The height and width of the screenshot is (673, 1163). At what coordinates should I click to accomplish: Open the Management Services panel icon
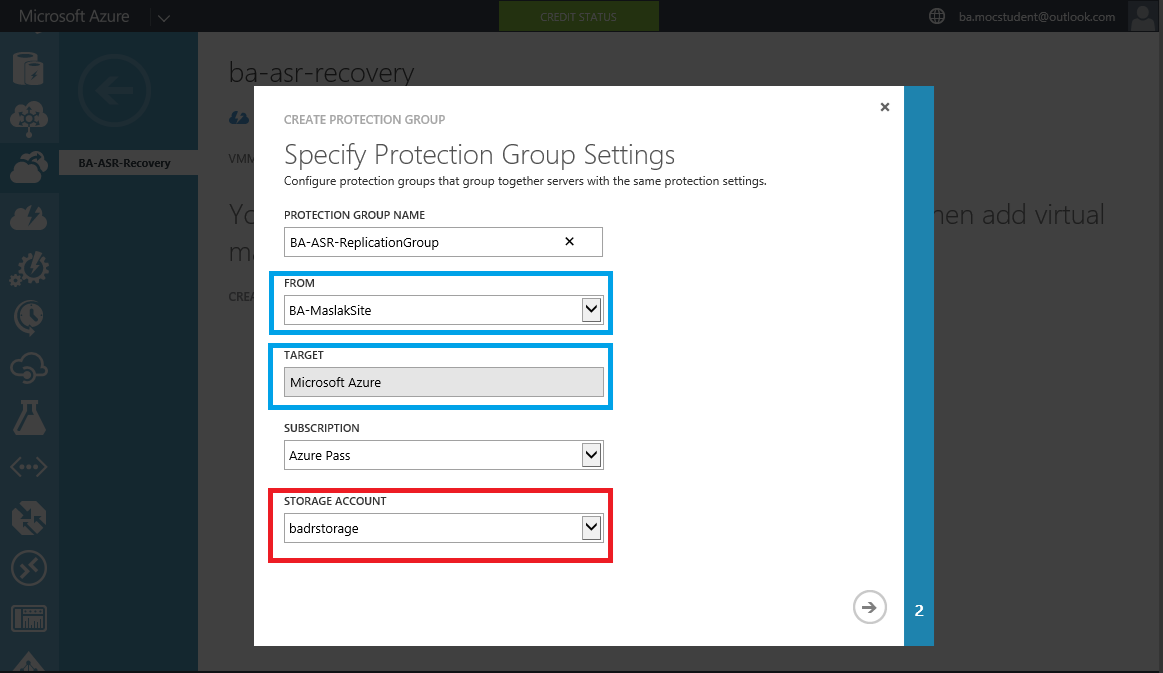[29, 619]
